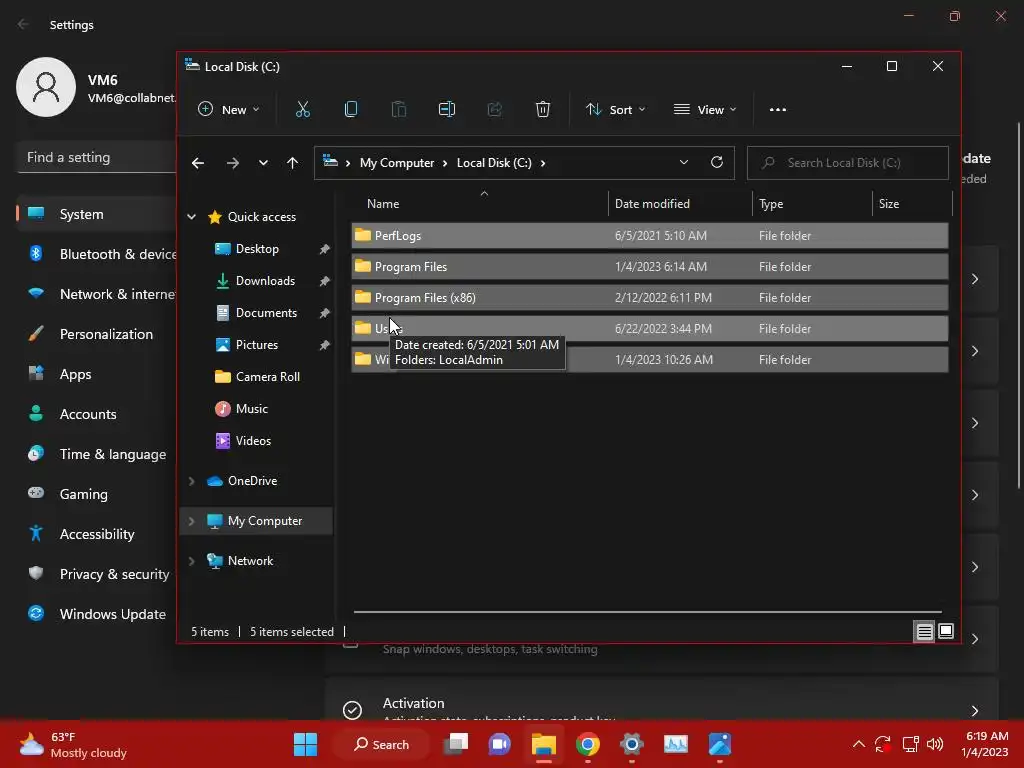This screenshot has width=1024, height=768.
Task: Collapse the Quick access tree node
Action: [x=191, y=217]
